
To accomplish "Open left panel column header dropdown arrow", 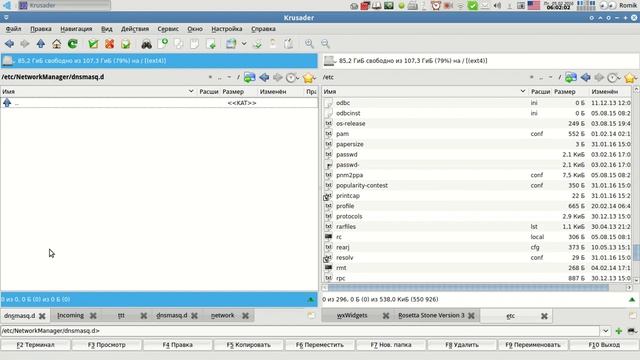I will pos(191,91).
